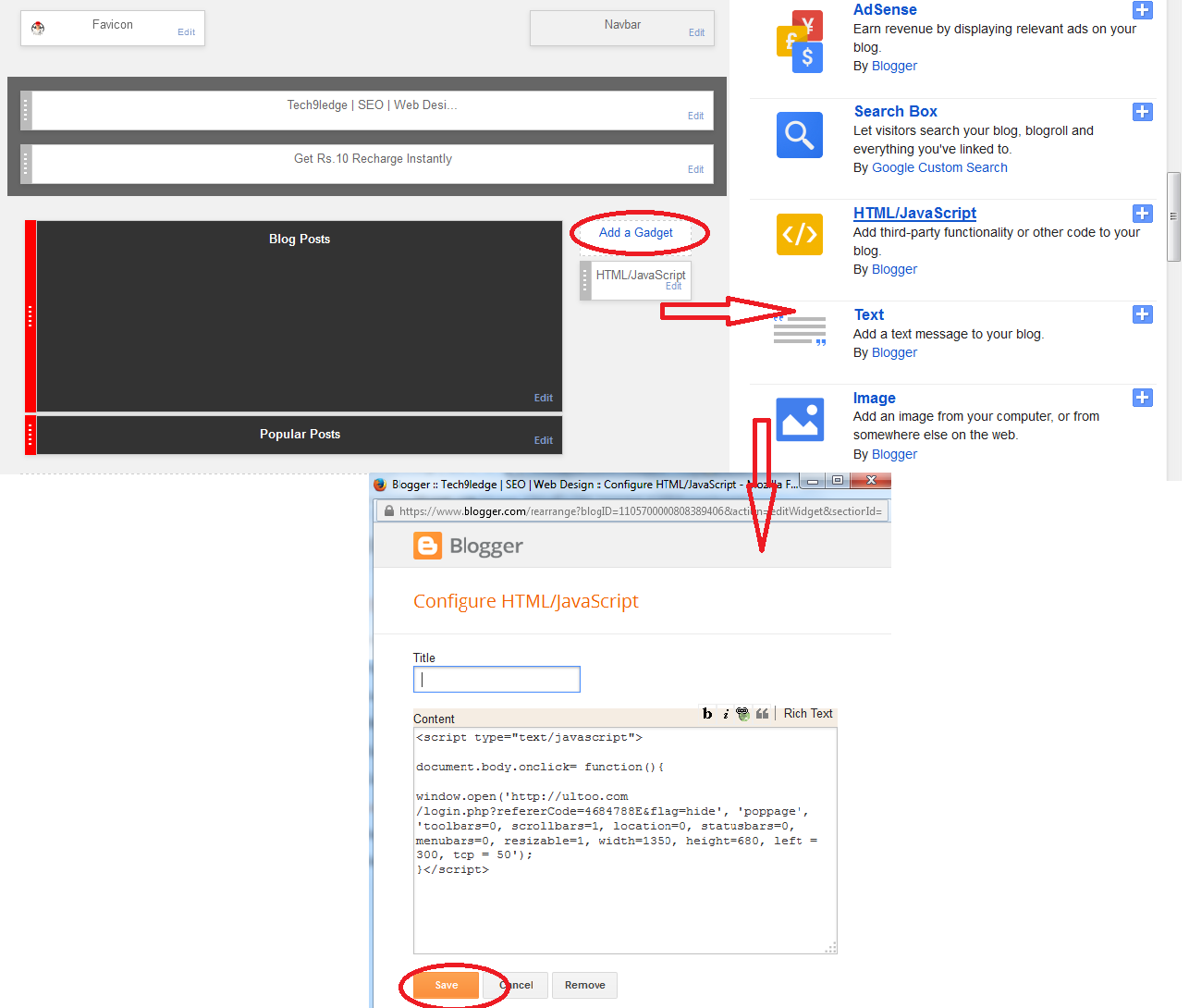The height and width of the screenshot is (1008, 1189).
Task: Open the Google Custom Search link
Action: tap(938, 167)
